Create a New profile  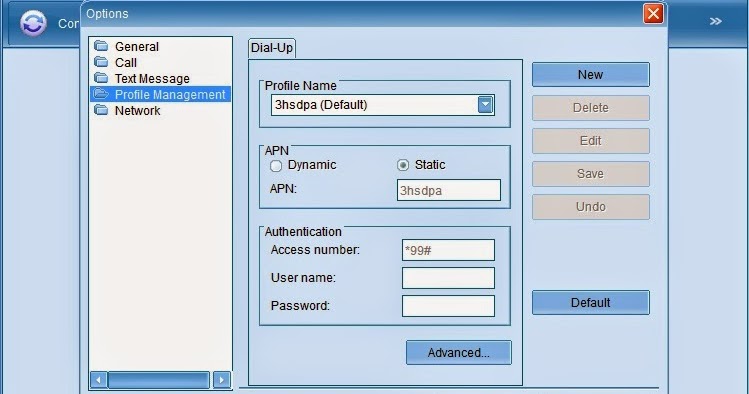[590, 75]
